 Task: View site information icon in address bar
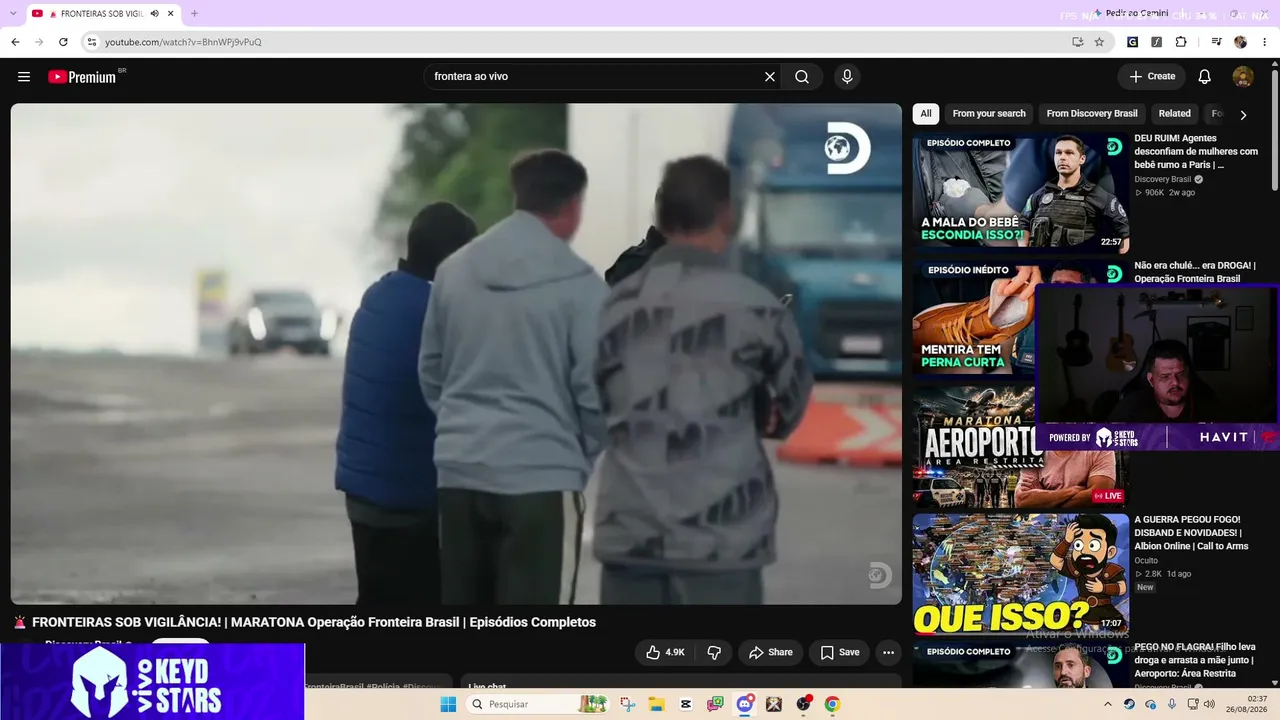[x=92, y=42]
